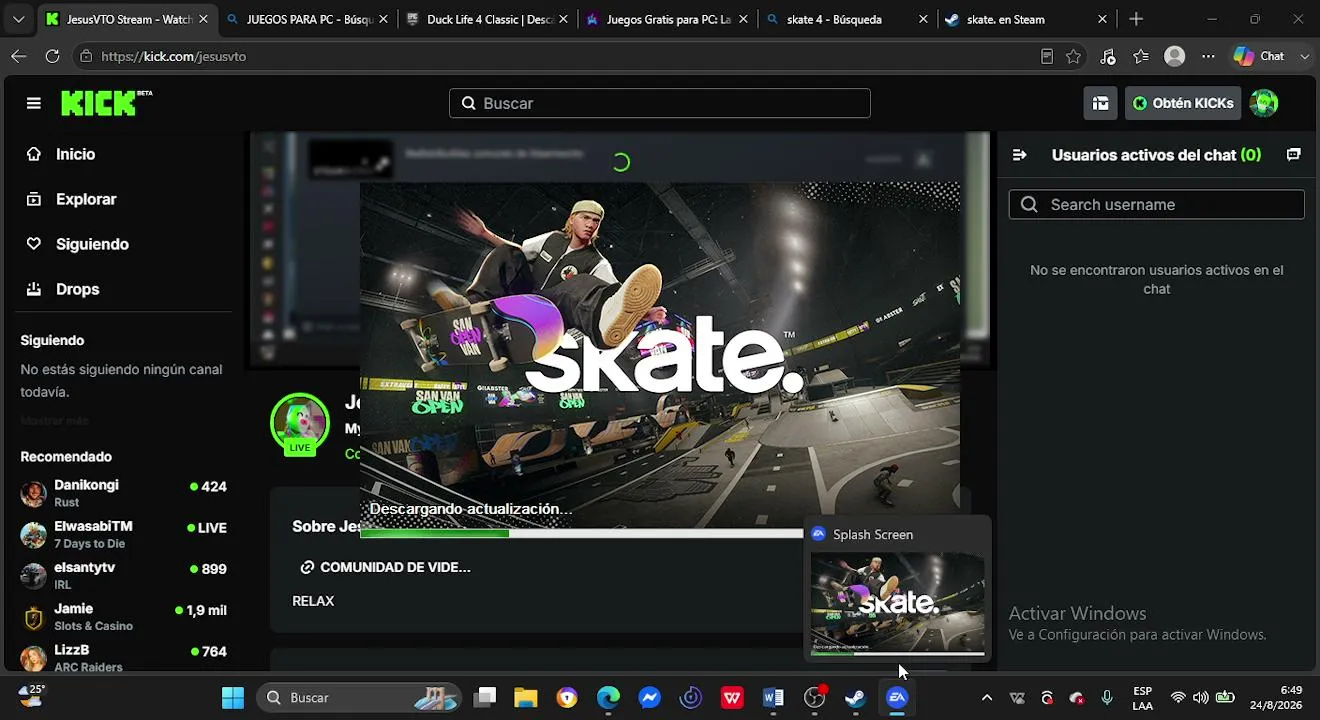Screen dimensions: 1320x720
Task: Open Microsoft Edge taskbar icon
Action: click(608, 698)
